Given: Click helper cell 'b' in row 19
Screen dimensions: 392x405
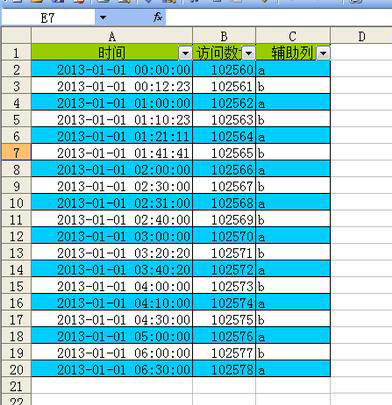Looking at the screenshot, I should (x=293, y=353).
